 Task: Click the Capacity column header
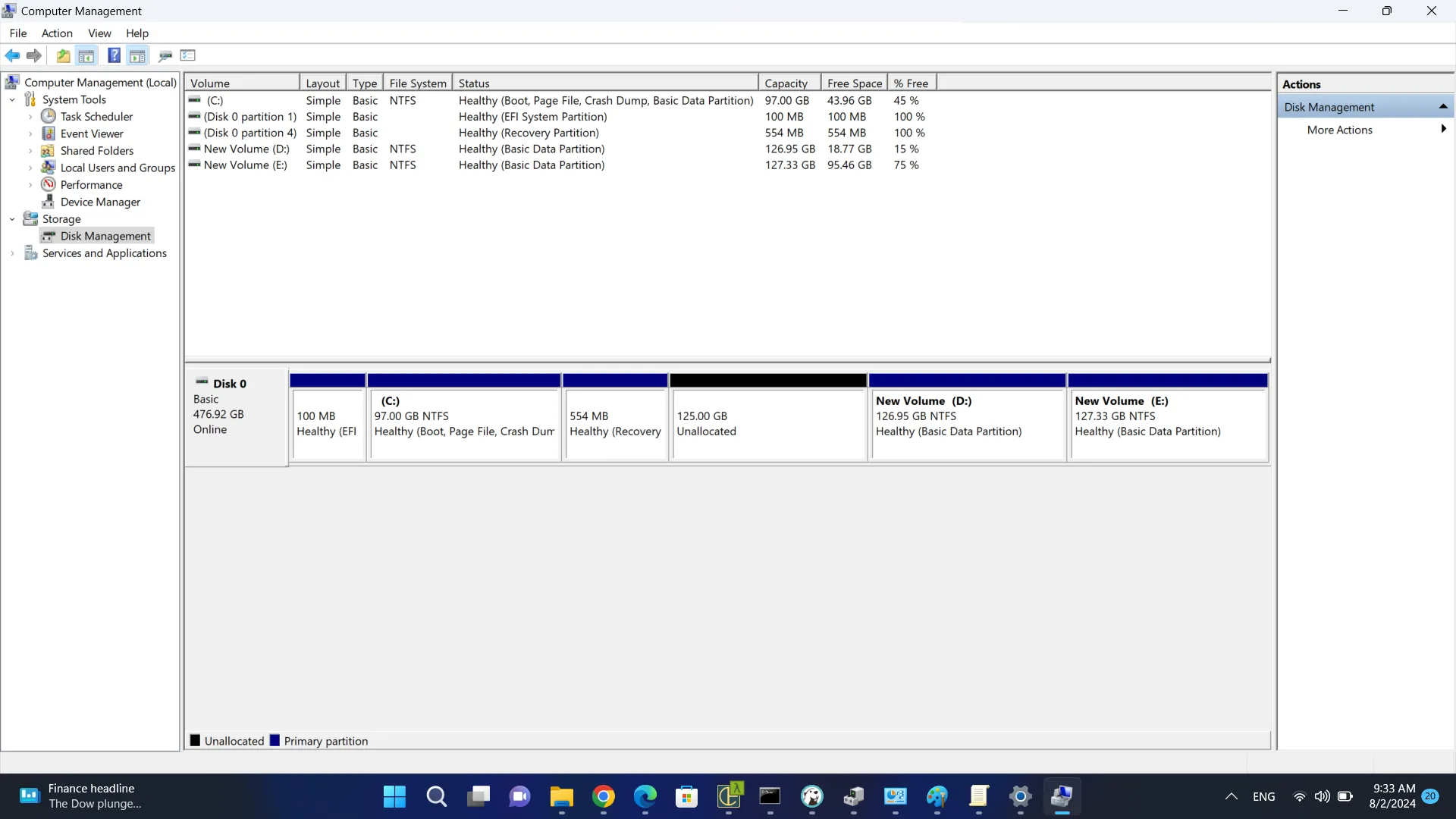point(786,83)
